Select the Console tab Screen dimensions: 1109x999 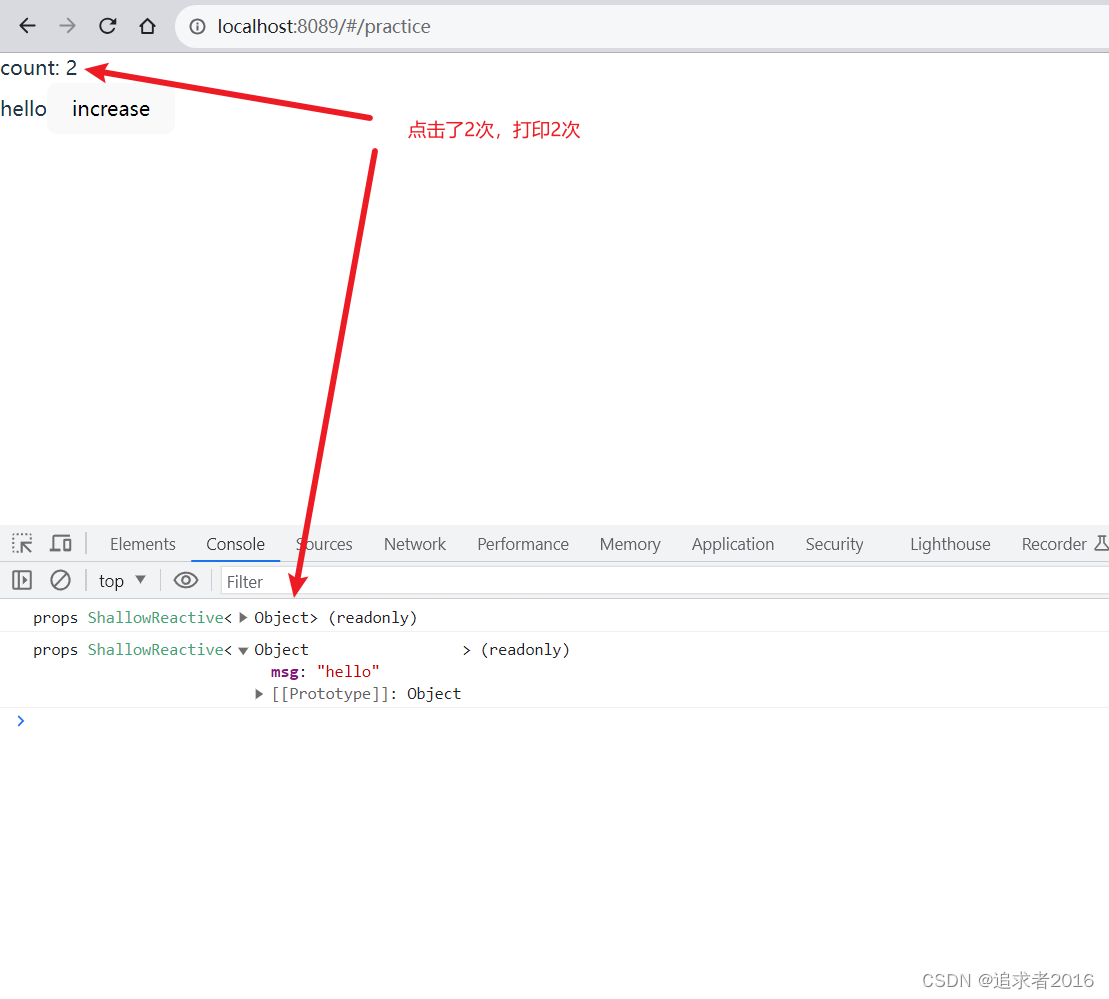236,544
